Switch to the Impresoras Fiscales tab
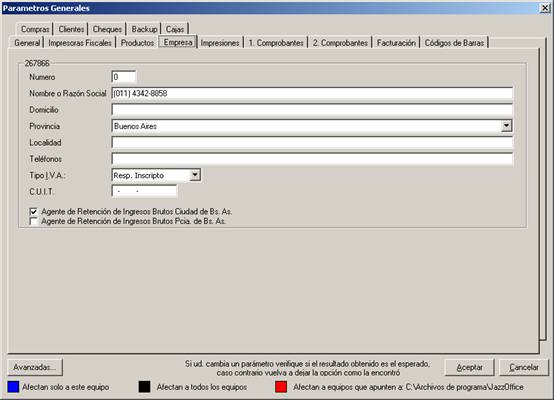This screenshot has height=400, width=554. [80, 43]
